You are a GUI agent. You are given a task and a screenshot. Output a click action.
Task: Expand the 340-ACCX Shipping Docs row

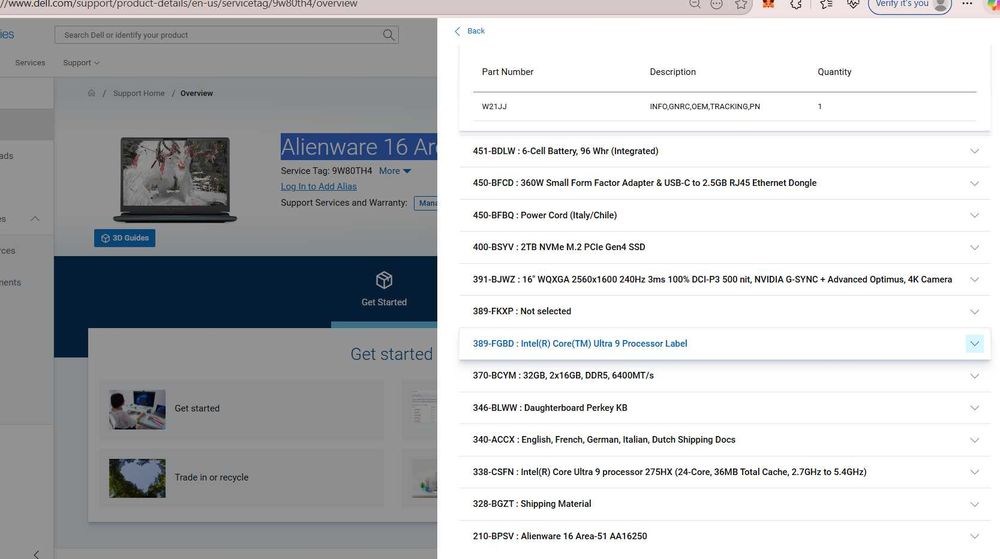pyautogui.click(x=724, y=440)
